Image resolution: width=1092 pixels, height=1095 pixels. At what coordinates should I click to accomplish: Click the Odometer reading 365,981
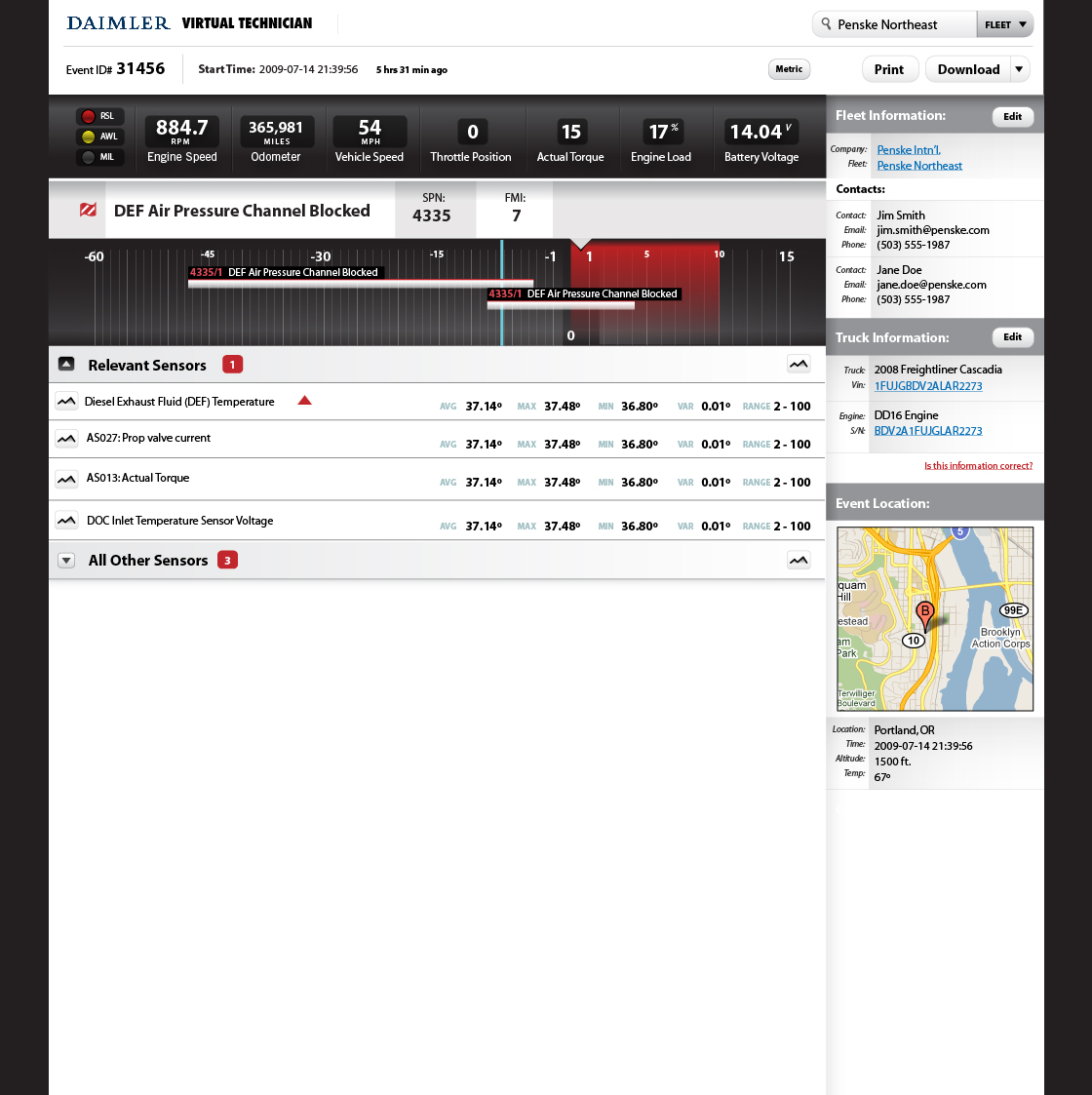click(x=276, y=131)
